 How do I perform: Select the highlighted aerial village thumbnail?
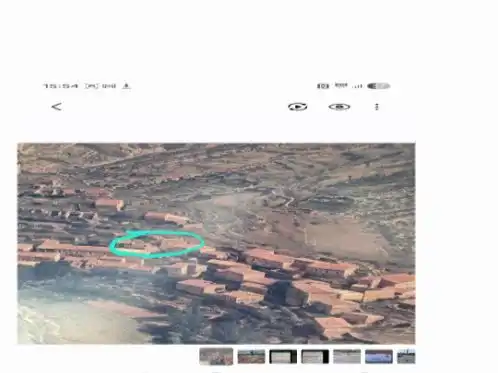click(216, 356)
